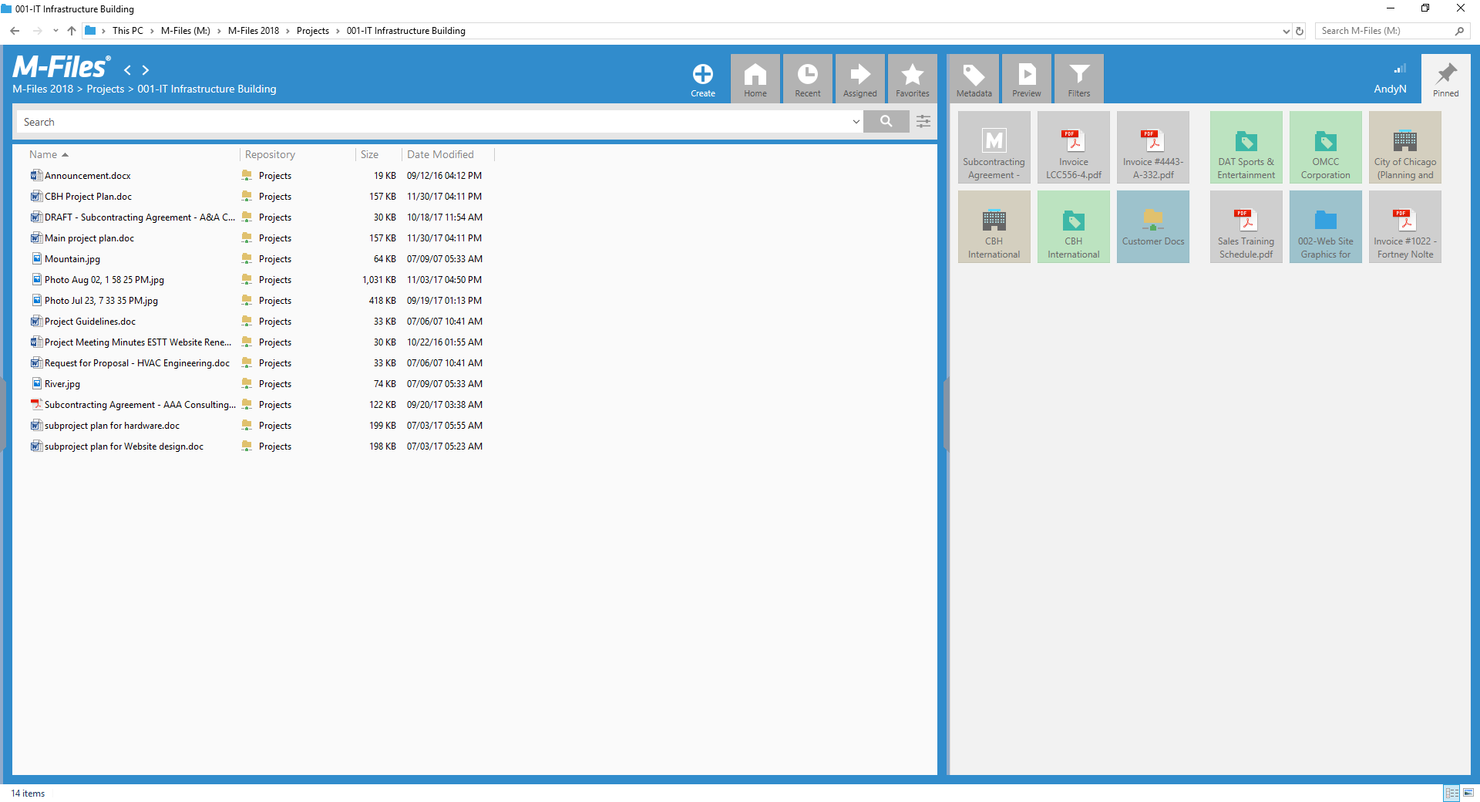Image resolution: width=1480 pixels, height=802 pixels.
Task: Select Photo Jul 23, 7 33 35 PM.jpg
Action: (x=101, y=301)
